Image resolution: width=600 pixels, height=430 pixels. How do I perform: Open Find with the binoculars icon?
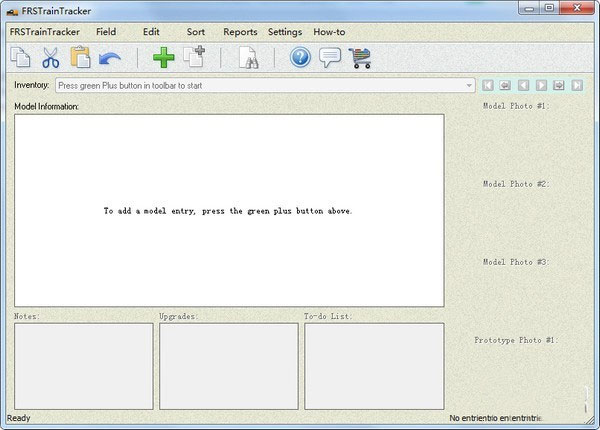click(248, 58)
